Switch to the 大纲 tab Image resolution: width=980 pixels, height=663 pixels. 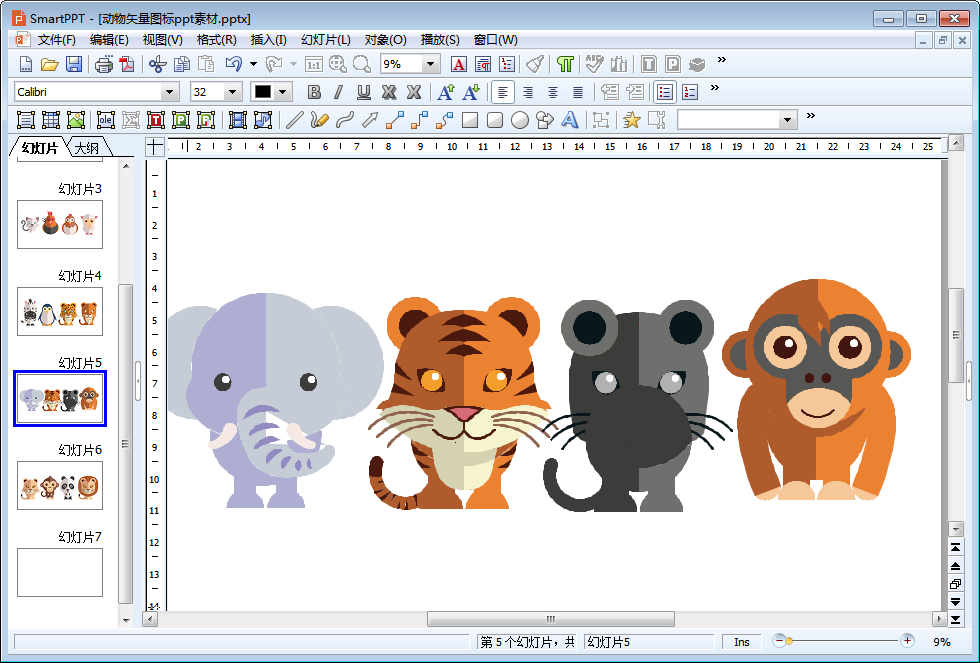point(87,148)
